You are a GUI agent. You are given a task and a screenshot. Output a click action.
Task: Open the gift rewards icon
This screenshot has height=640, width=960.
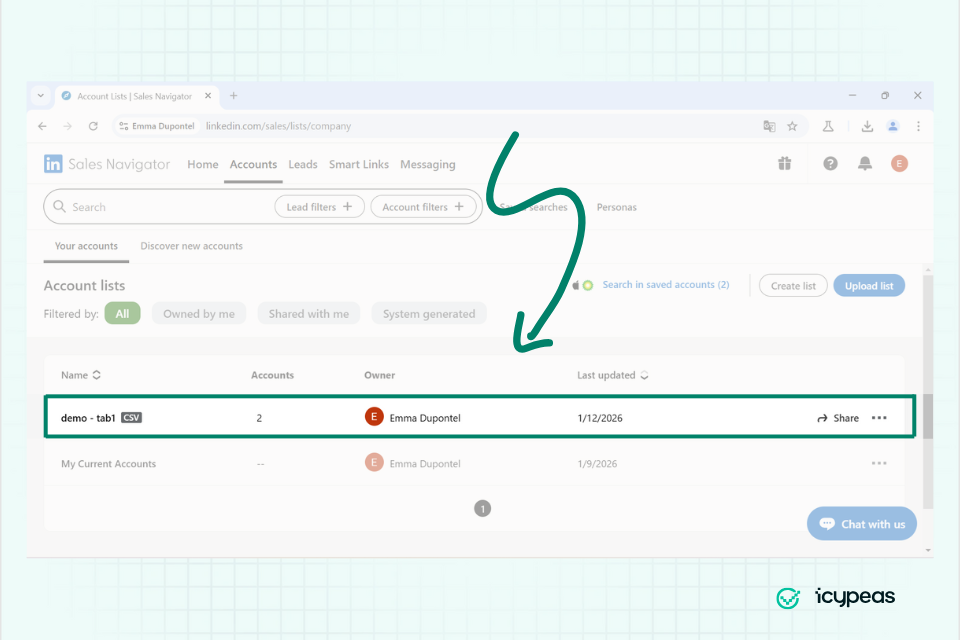pos(784,164)
